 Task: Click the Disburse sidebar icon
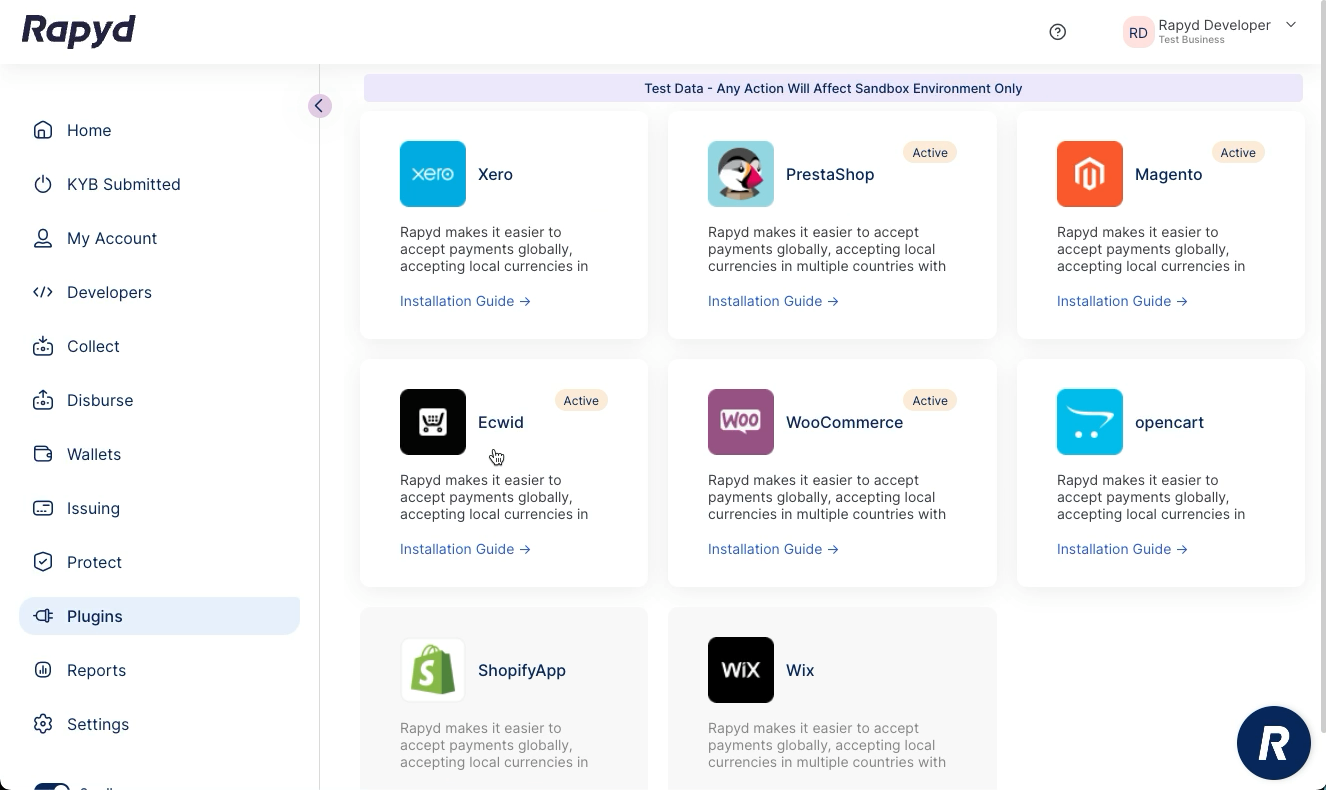(x=43, y=400)
